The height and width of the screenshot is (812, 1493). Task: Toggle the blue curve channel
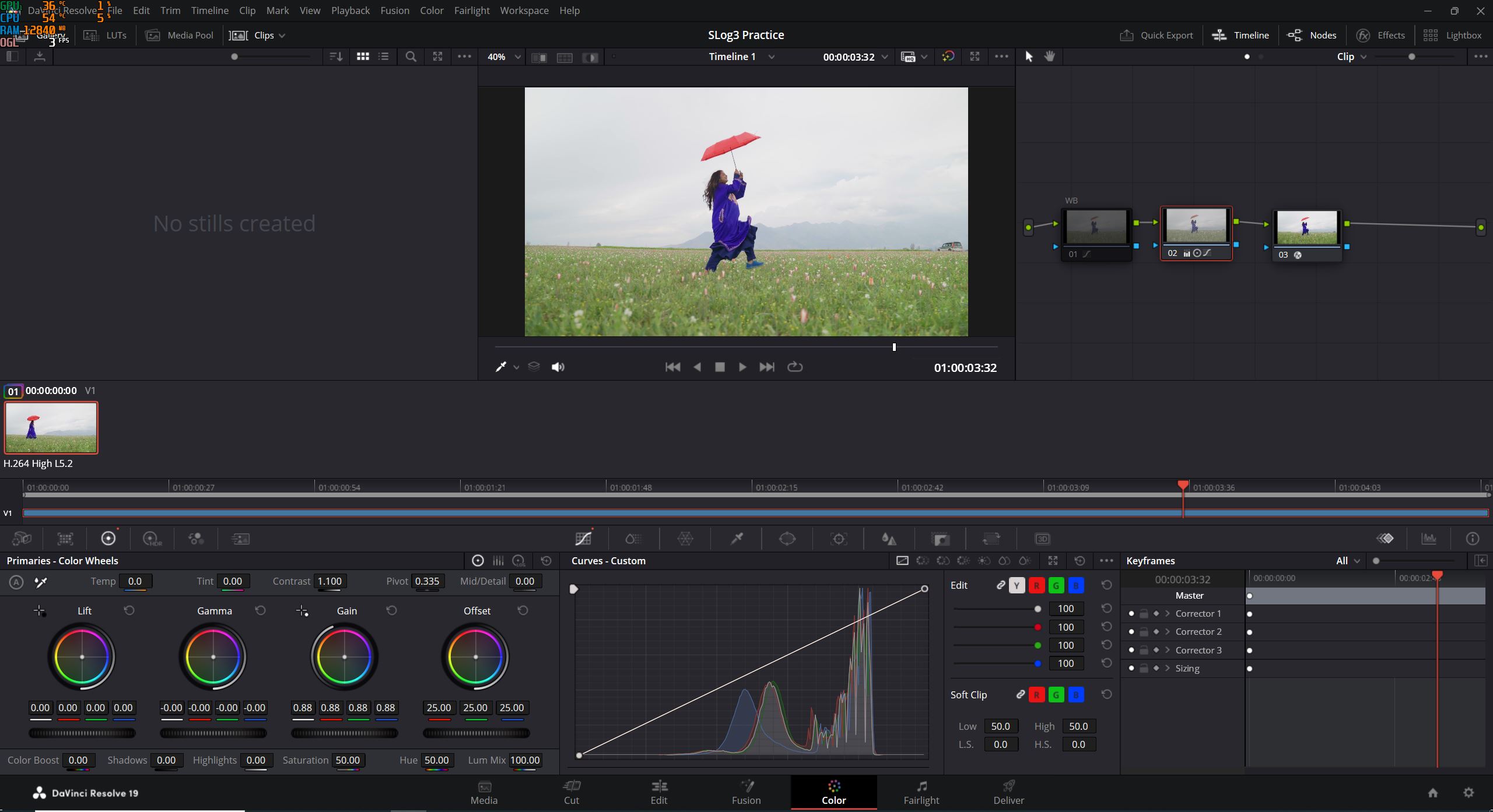pyautogui.click(x=1076, y=585)
